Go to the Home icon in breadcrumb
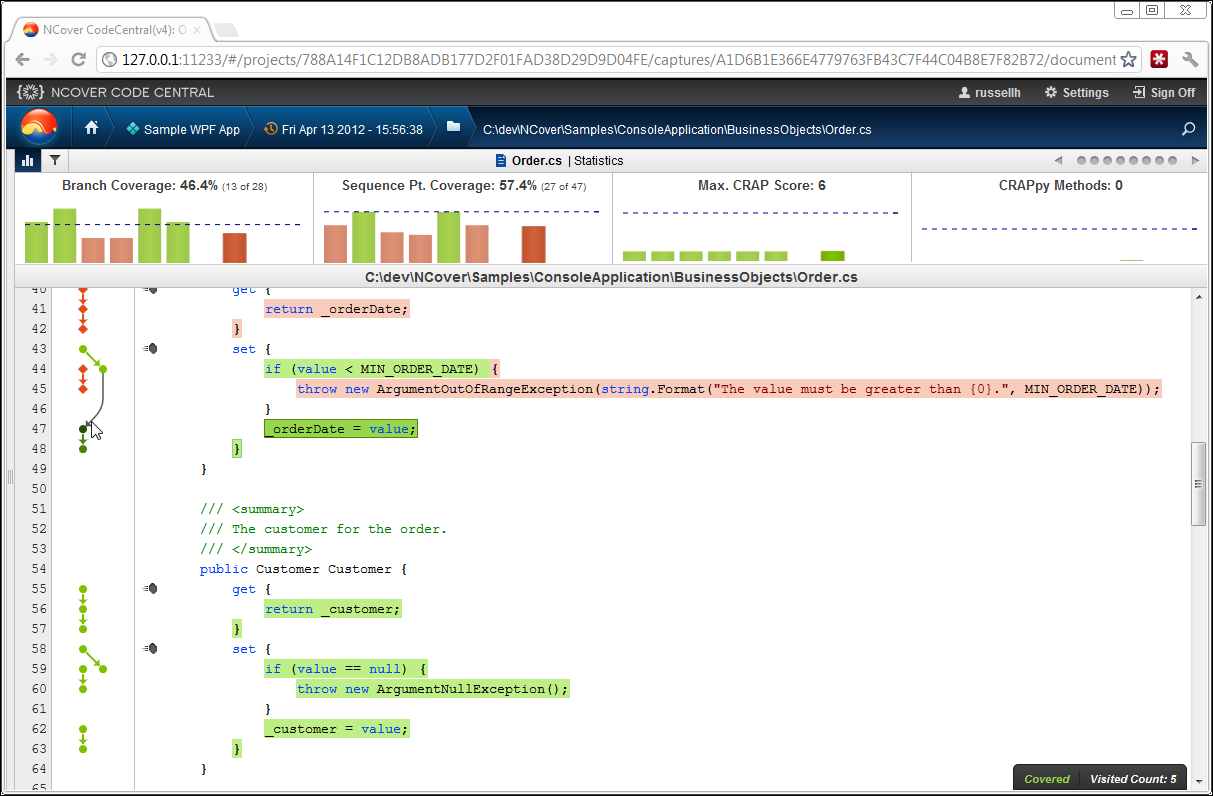Screen dimensions: 1213x796 coord(91,128)
